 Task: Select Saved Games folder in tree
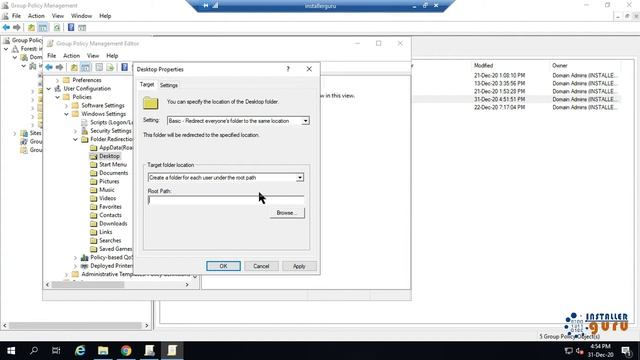116,249
